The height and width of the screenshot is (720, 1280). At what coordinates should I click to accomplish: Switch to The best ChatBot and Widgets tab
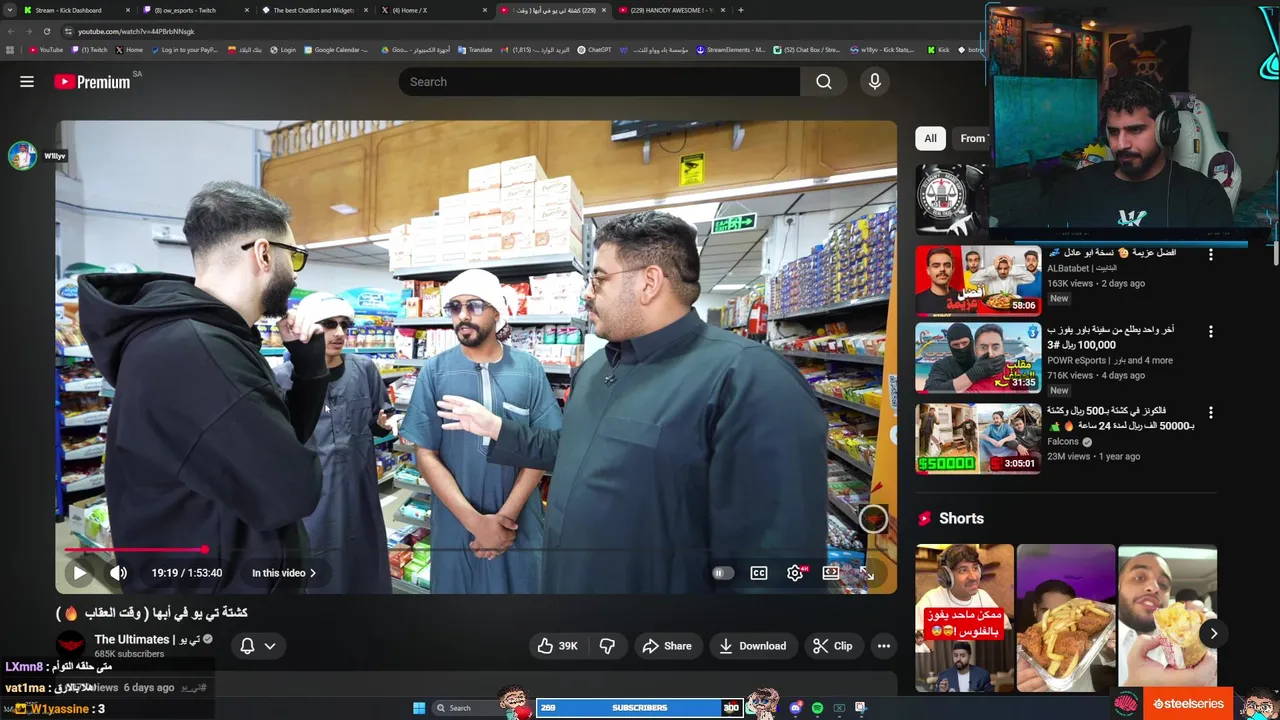314,10
